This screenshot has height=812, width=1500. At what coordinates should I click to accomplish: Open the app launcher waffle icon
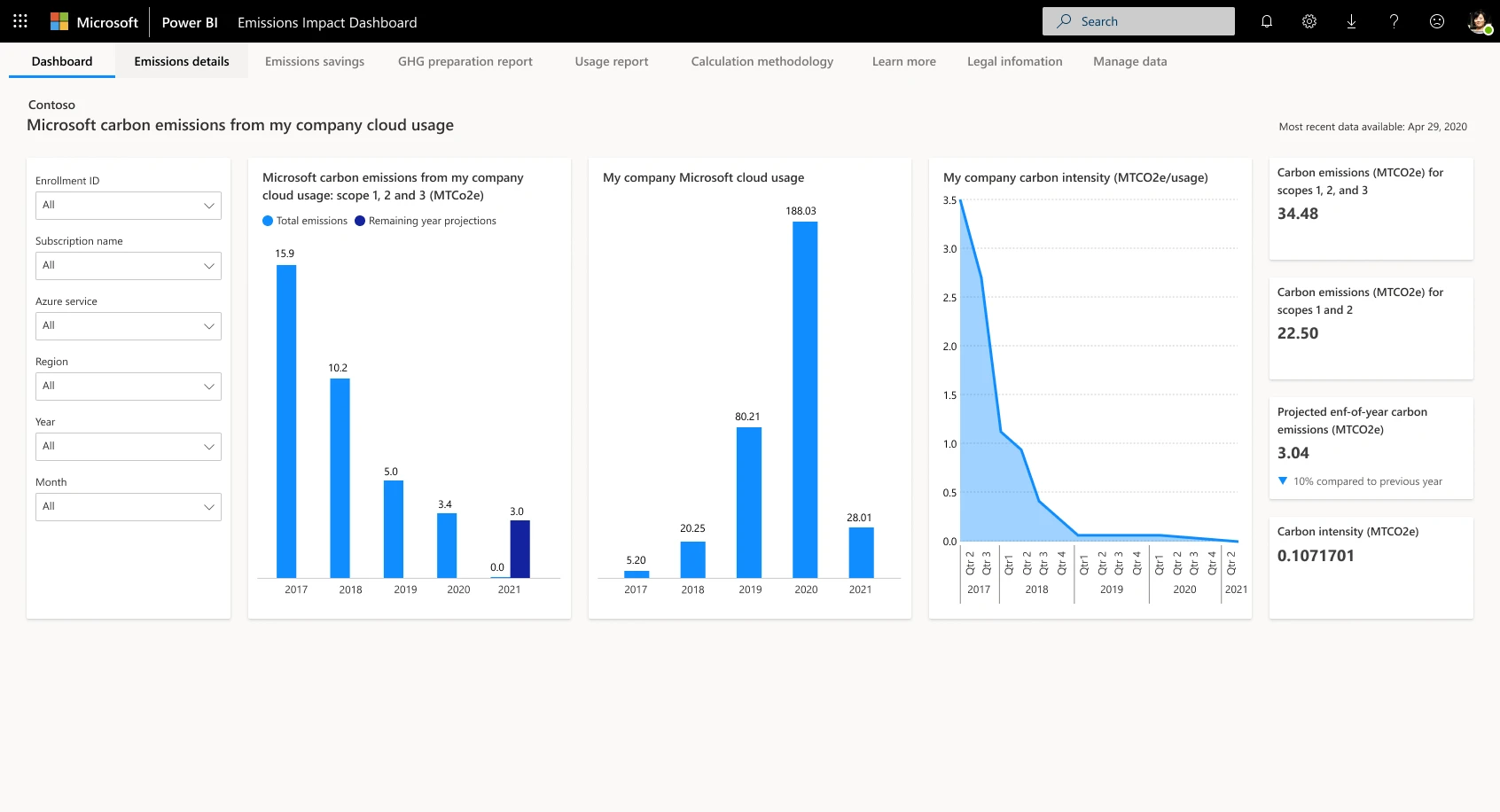tap(20, 21)
